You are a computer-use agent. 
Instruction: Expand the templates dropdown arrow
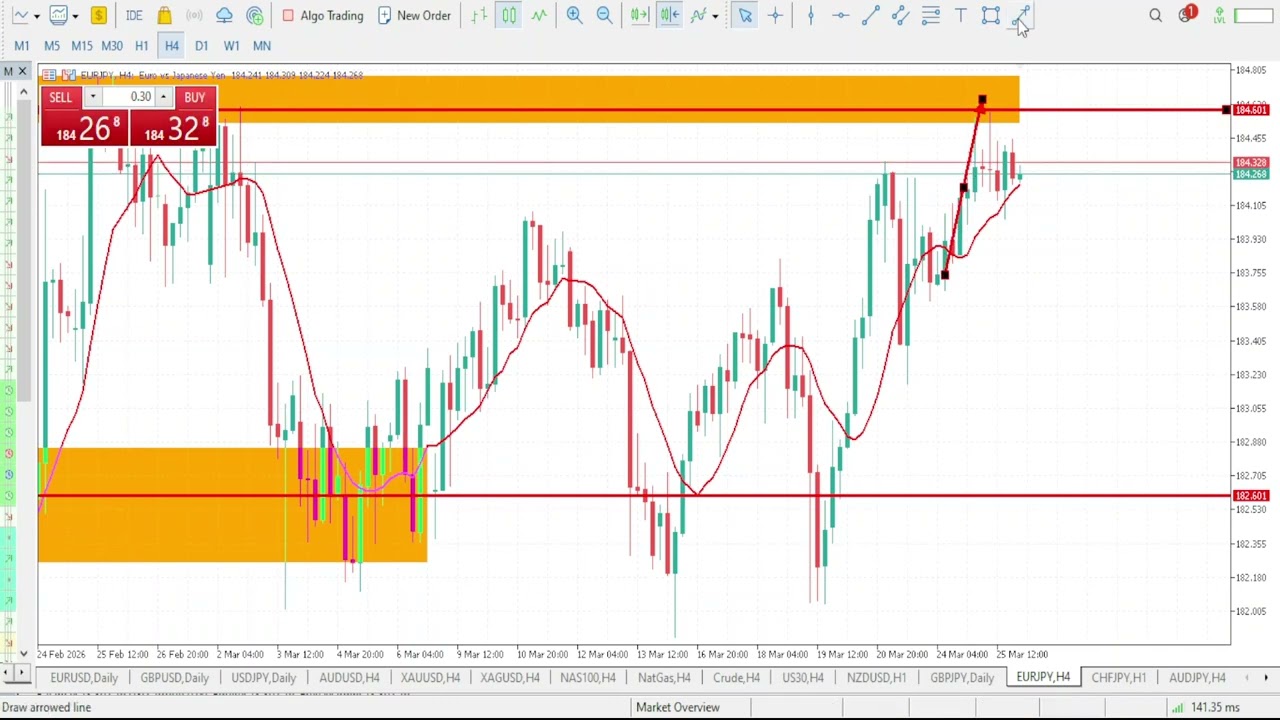[75, 16]
